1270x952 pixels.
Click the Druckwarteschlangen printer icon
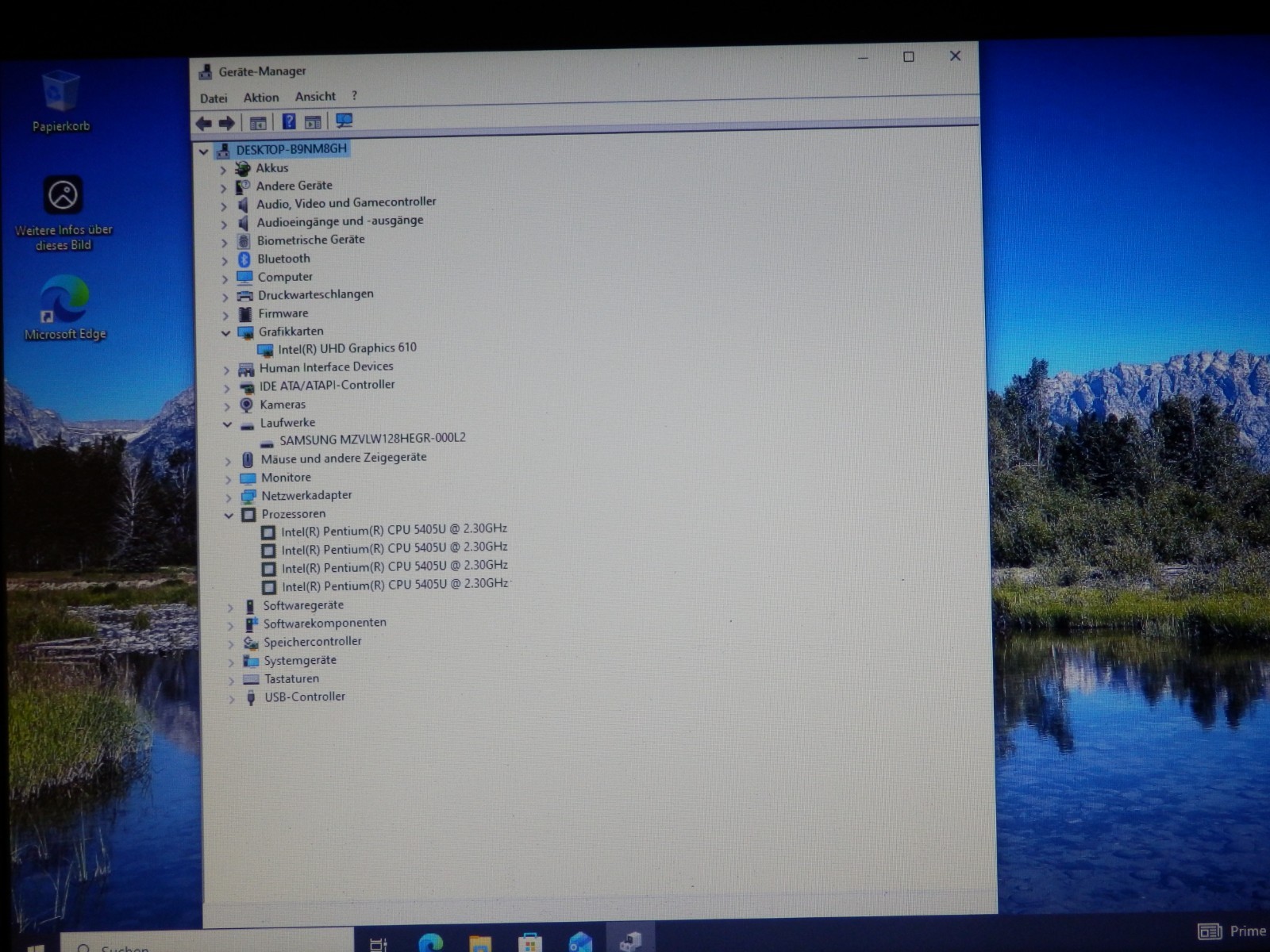(245, 296)
